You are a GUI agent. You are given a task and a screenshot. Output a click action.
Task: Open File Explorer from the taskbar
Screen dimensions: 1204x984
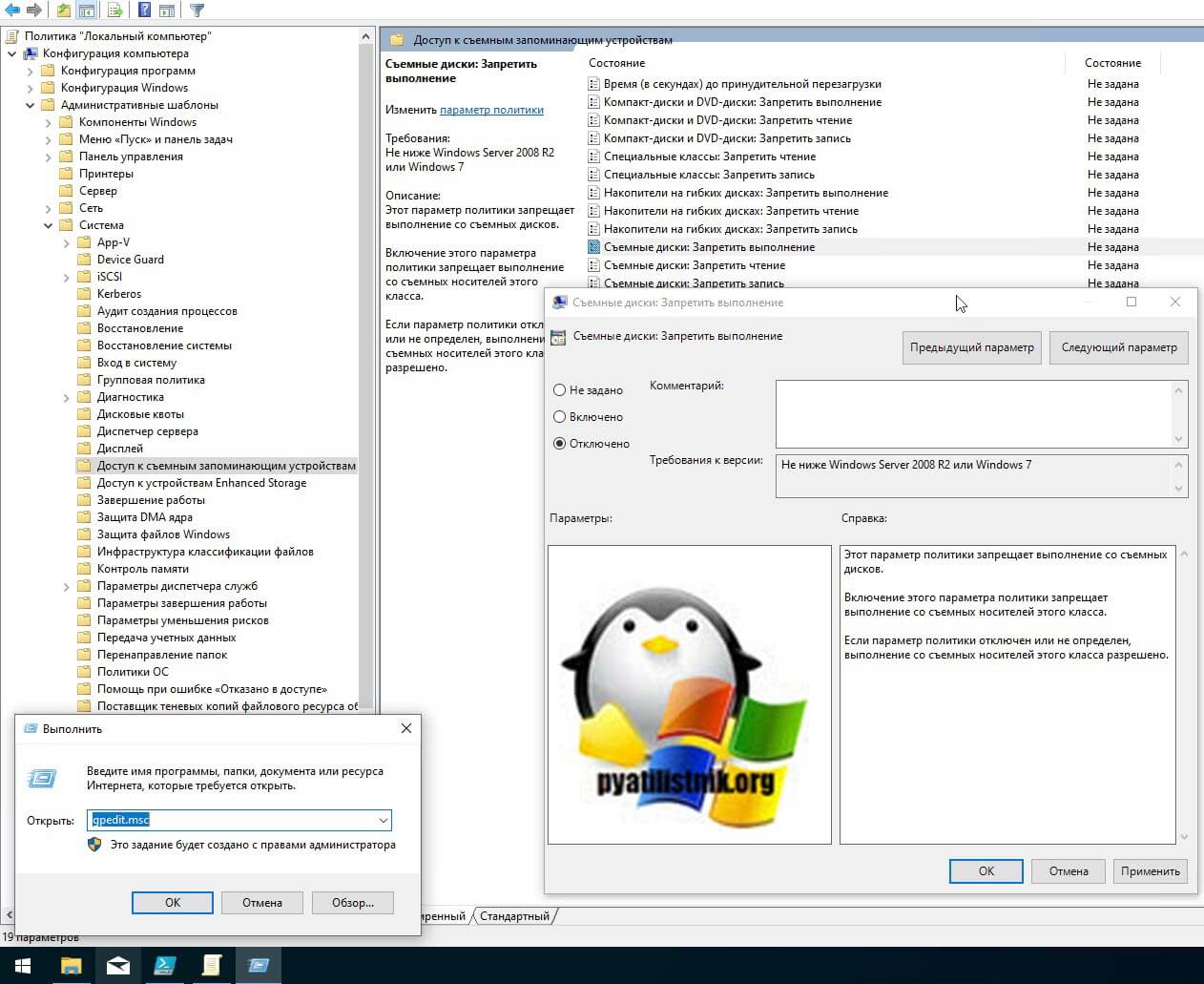(72, 966)
